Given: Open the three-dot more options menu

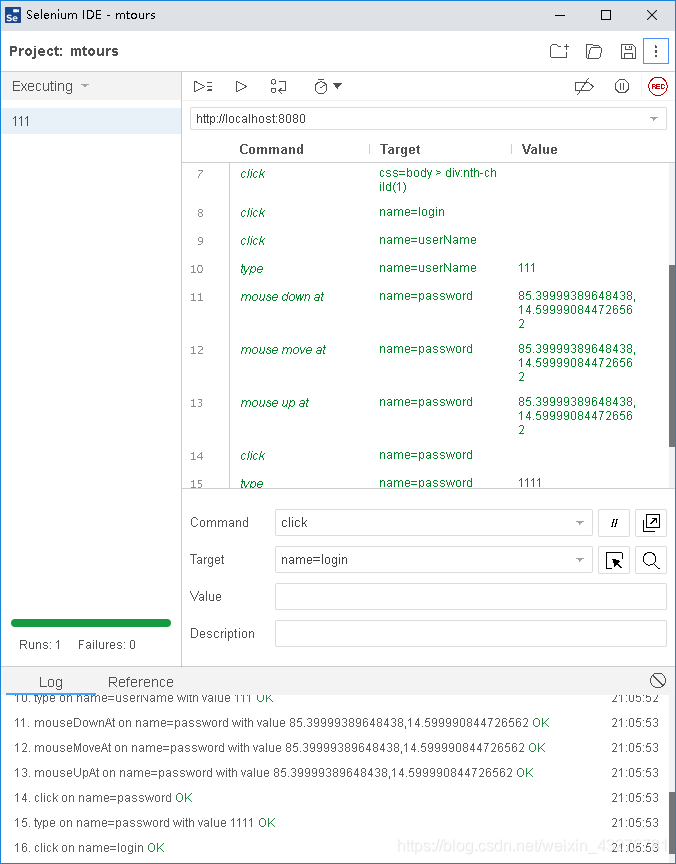Looking at the screenshot, I should pos(656,51).
